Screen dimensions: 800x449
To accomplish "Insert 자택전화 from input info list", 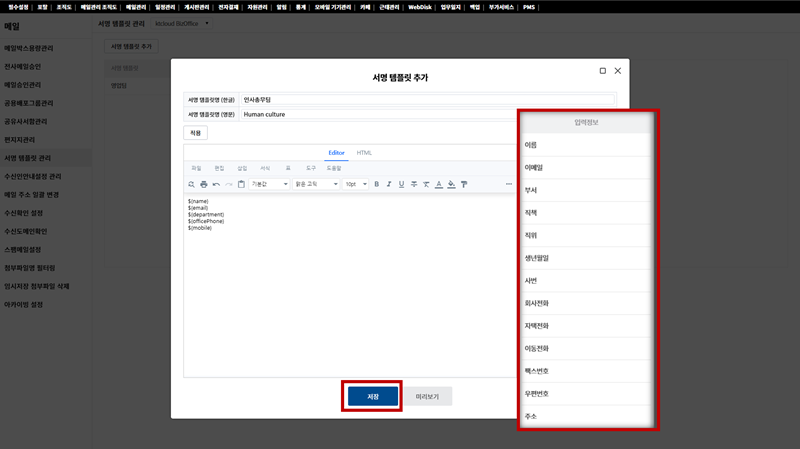I will coord(586,326).
